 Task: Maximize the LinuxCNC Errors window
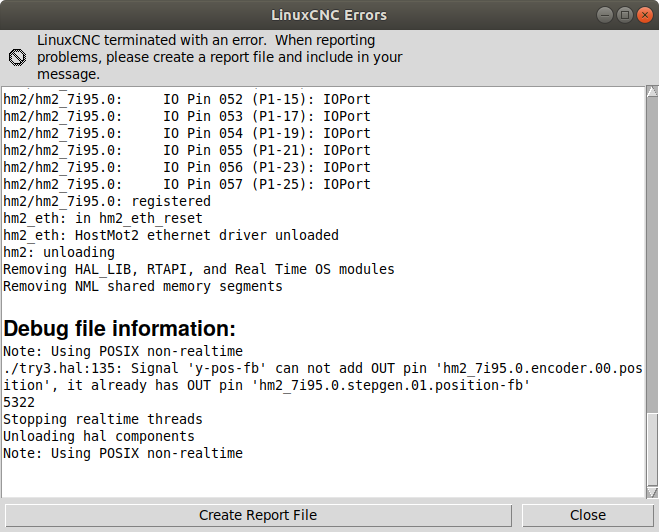[624, 15]
